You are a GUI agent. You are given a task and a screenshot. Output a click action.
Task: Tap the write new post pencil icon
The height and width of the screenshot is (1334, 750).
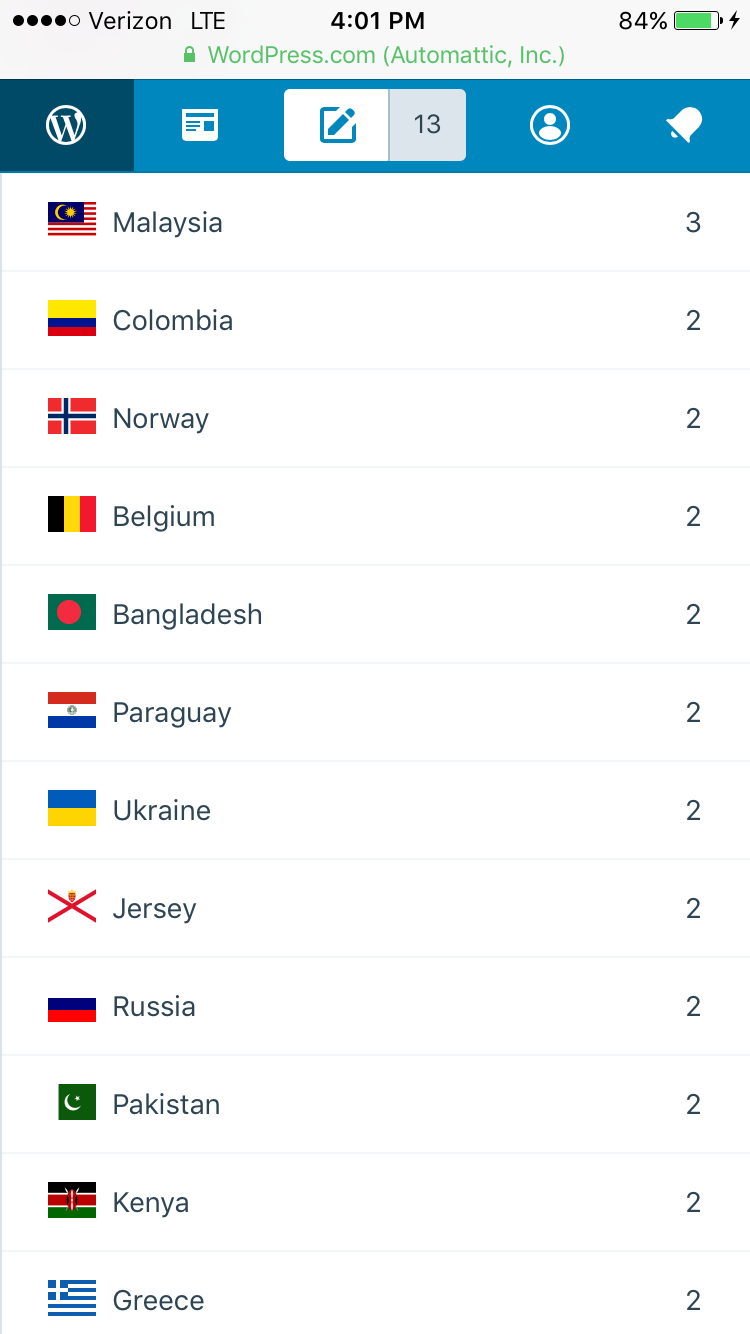(338, 125)
